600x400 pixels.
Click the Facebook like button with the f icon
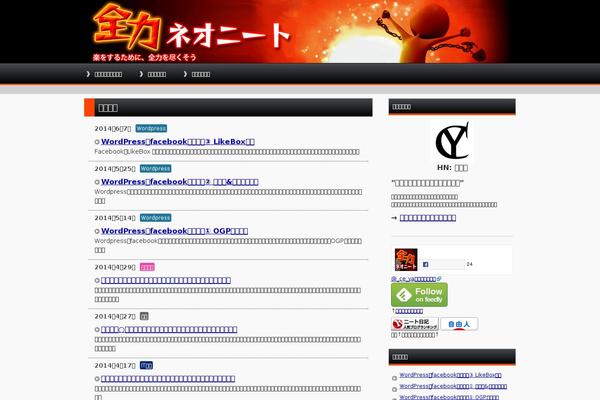pos(443,264)
